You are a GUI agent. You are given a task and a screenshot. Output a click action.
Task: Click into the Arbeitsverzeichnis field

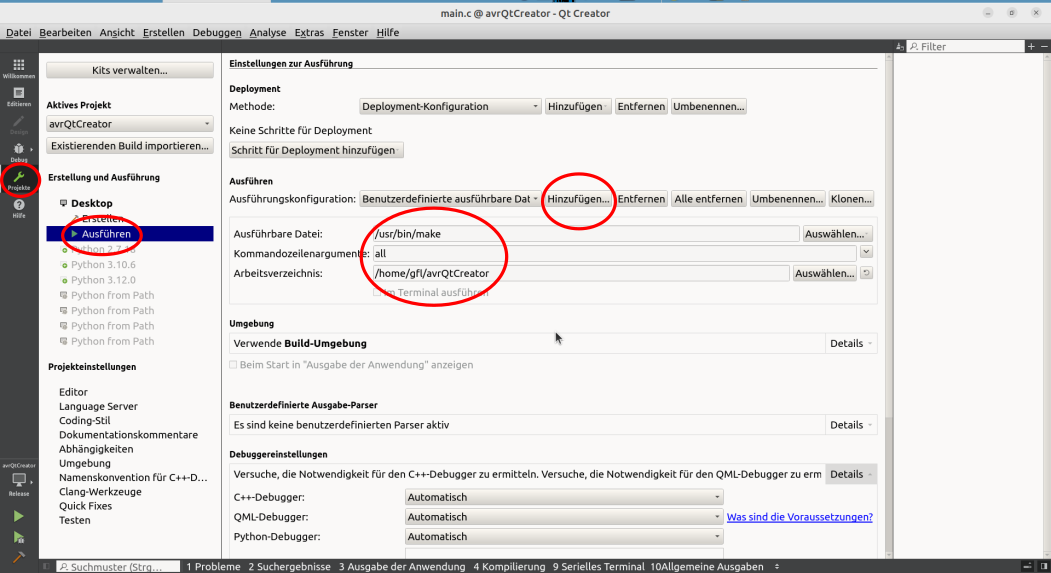point(581,273)
